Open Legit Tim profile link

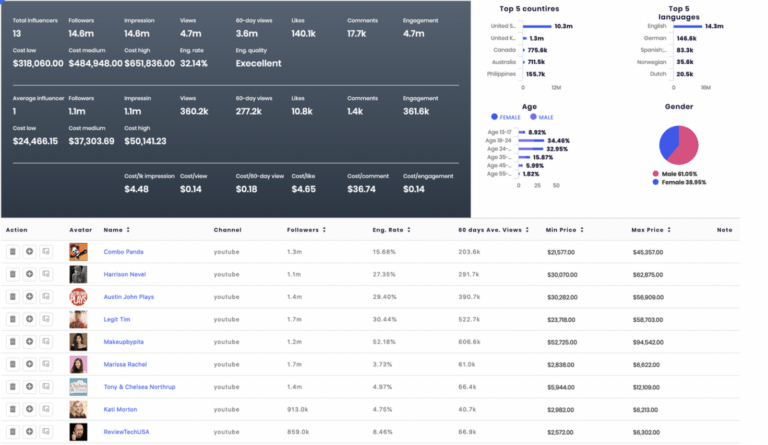pos(117,319)
